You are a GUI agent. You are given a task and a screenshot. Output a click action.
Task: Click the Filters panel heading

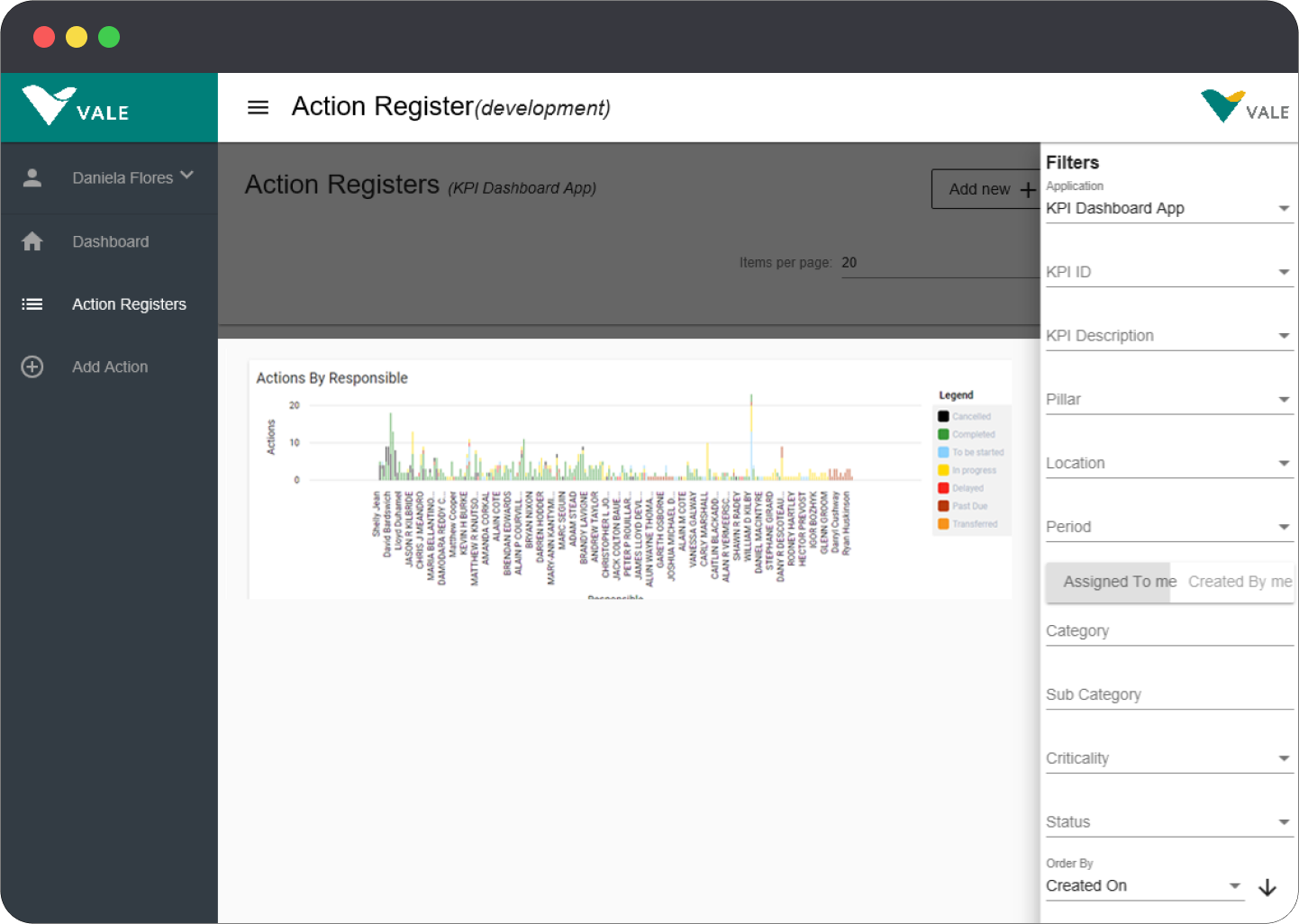(1072, 163)
